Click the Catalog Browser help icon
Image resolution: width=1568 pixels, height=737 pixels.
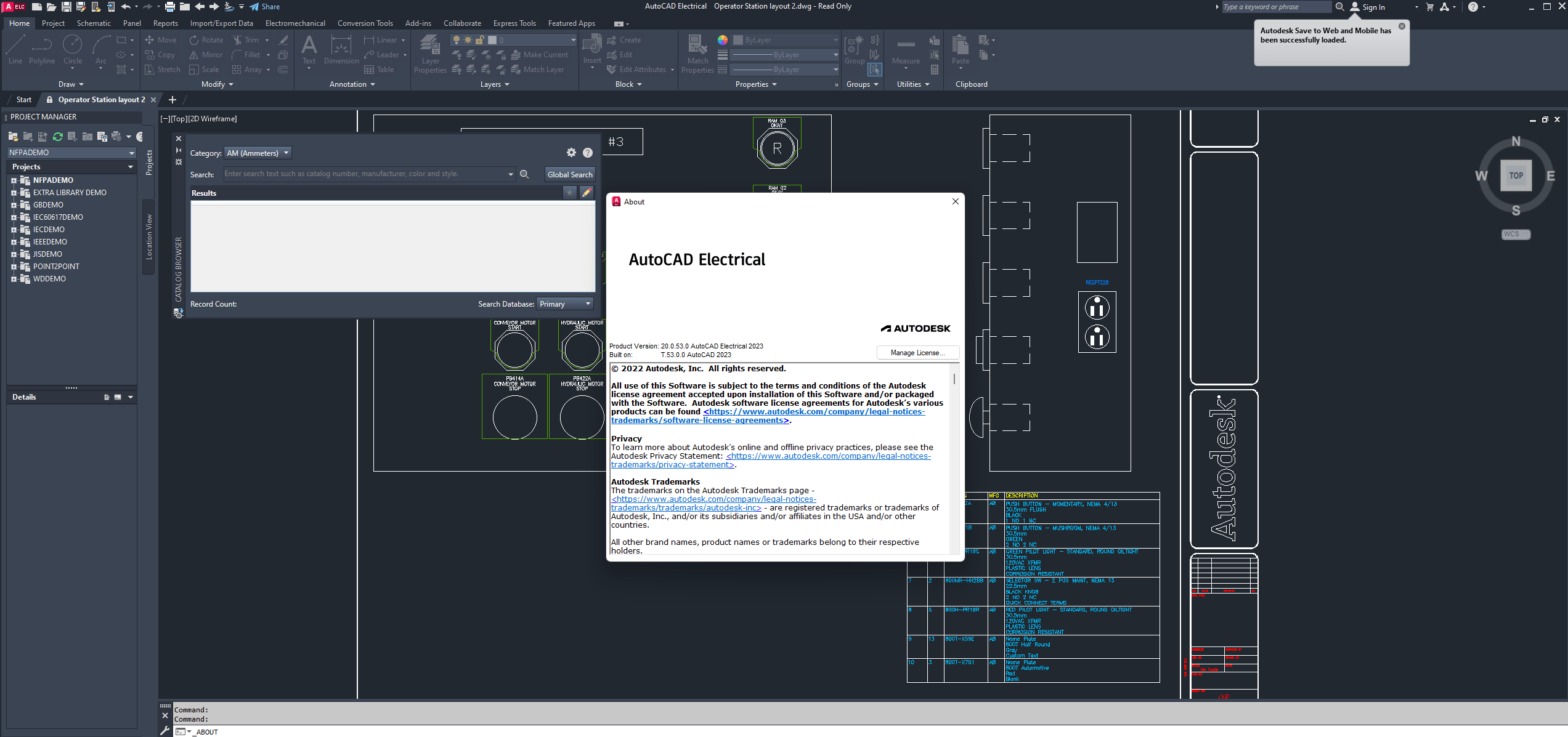(588, 153)
